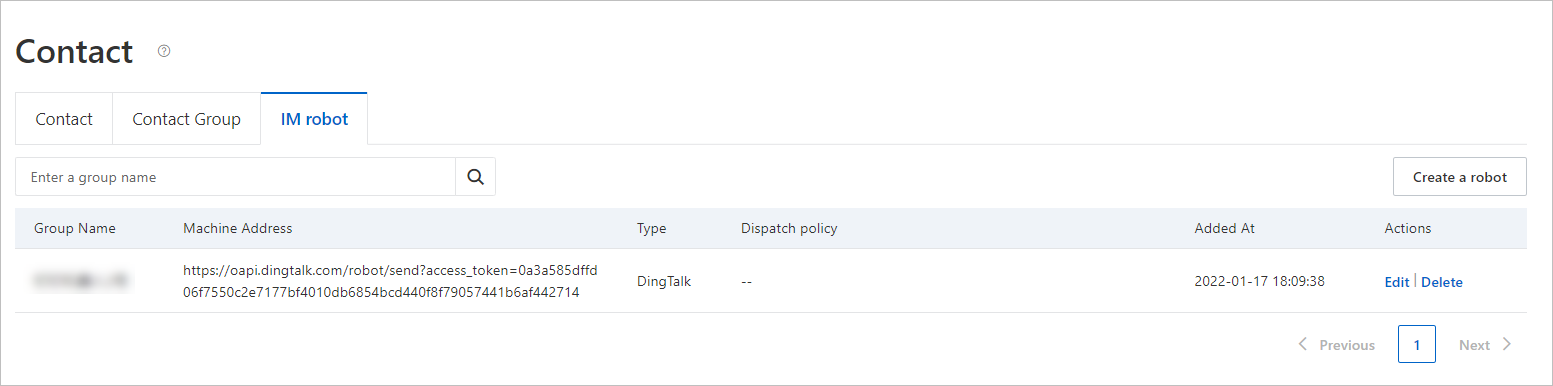The height and width of the screenshot is (386, 1553).
Task: Click the DingTalk webhook machine address
Action: pyautogui.click(x=390, y=282)
